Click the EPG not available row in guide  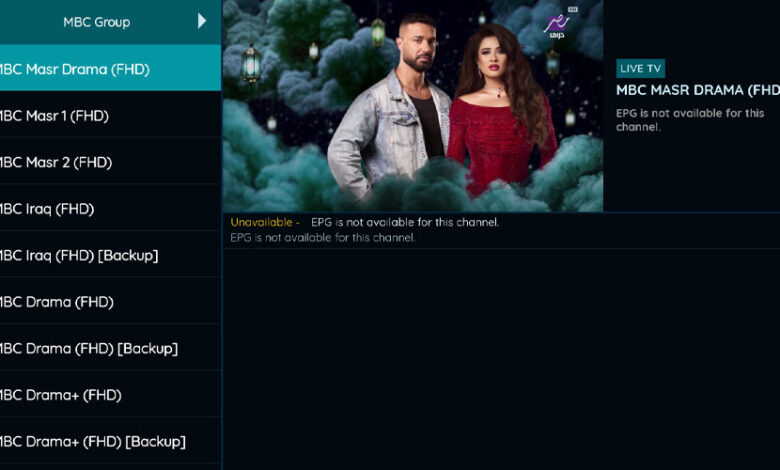[x=501, y=230]
